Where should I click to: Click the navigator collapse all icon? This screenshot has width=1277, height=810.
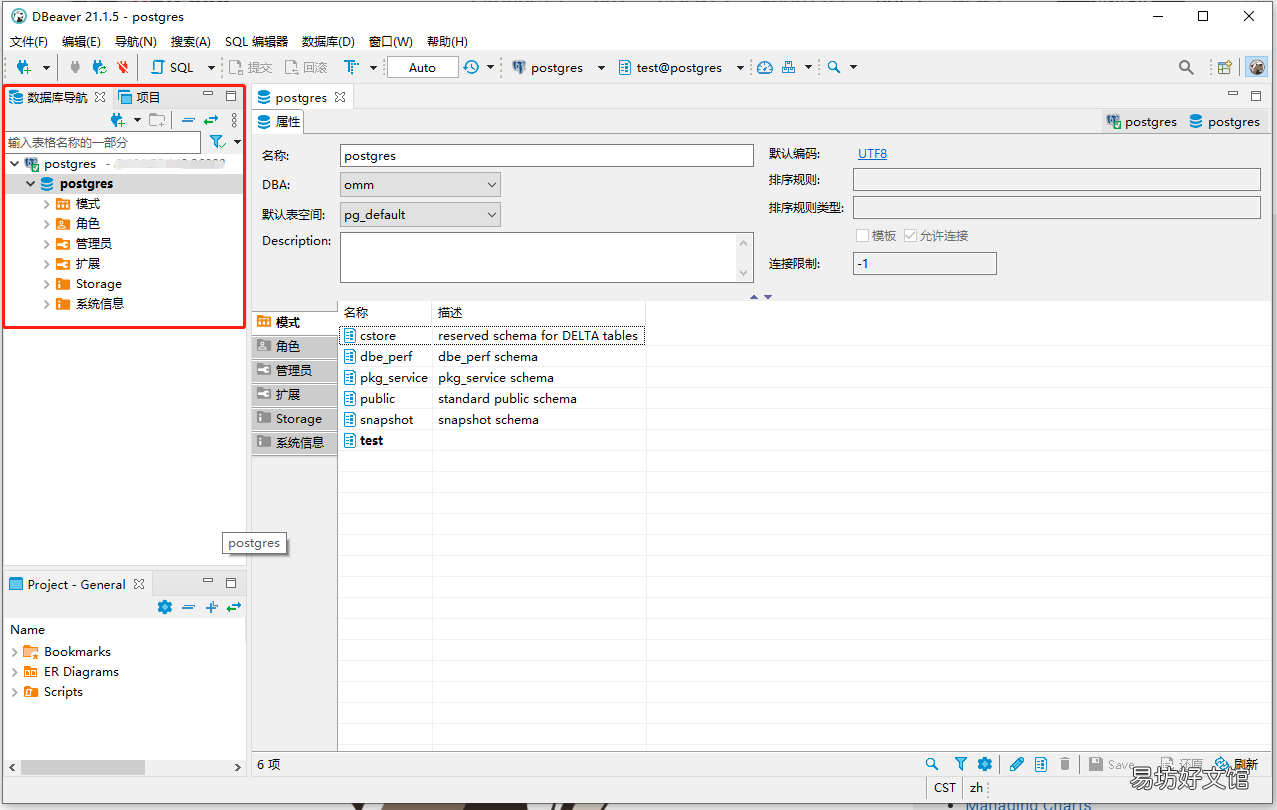188,120
